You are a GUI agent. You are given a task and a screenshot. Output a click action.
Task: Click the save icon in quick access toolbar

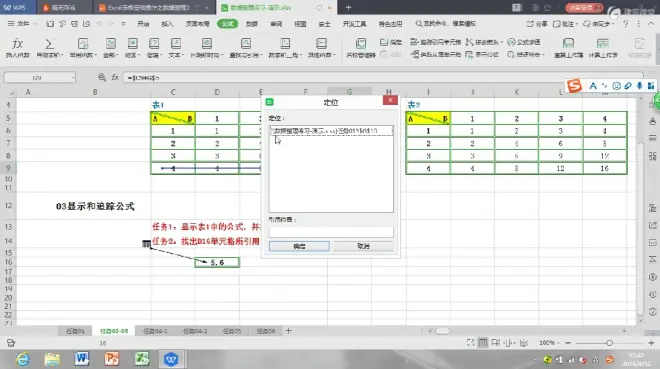pyautogui.click(x=50, y=24)
